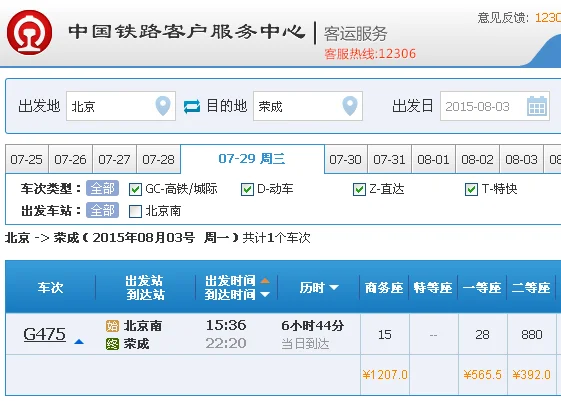Click the 特等座 cell showing --
Screen dimensions: 561x402
pos(433,334)
